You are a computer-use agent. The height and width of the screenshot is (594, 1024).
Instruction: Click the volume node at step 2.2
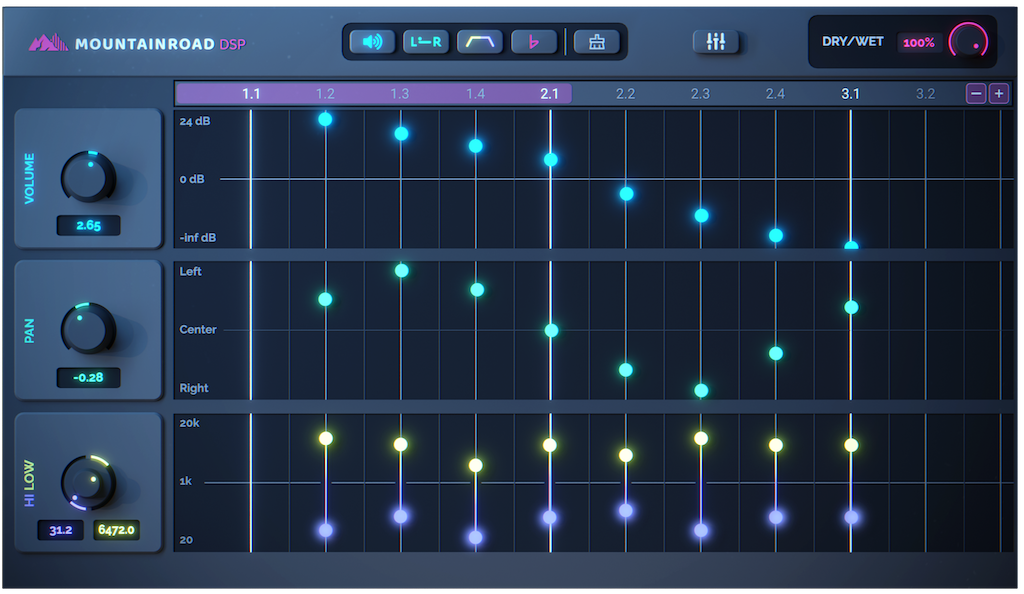pos(626,194)
